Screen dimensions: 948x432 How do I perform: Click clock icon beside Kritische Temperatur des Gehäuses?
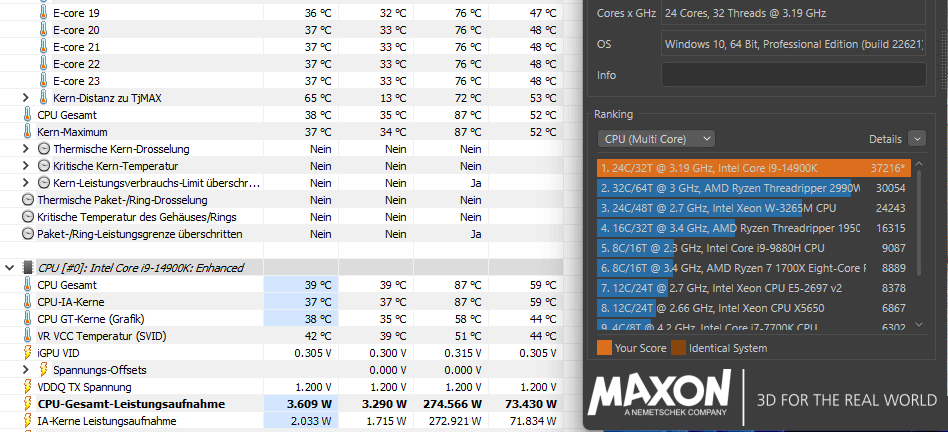point(27,216)
